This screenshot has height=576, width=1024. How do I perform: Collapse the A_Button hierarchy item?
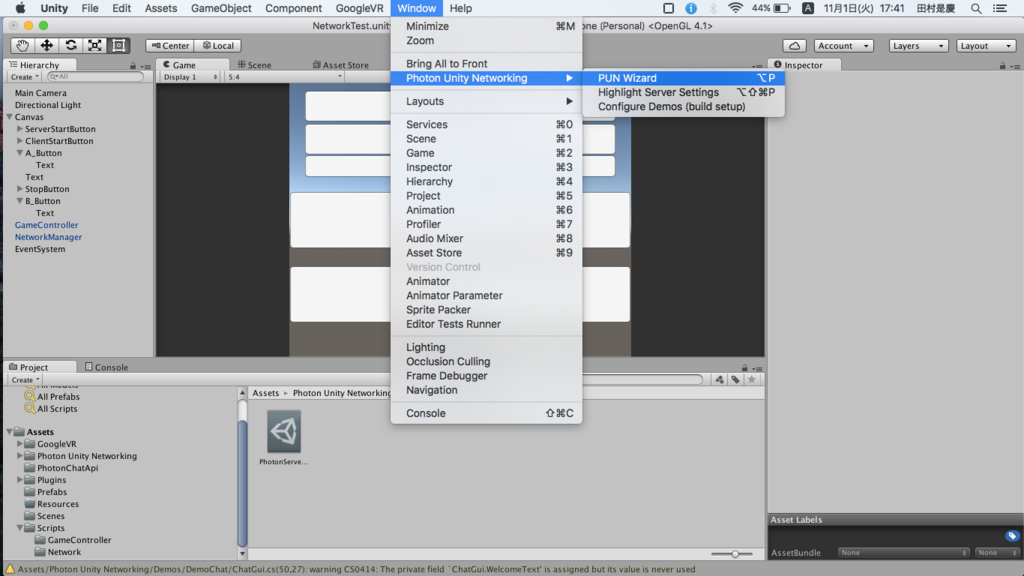tap(20, 153)
